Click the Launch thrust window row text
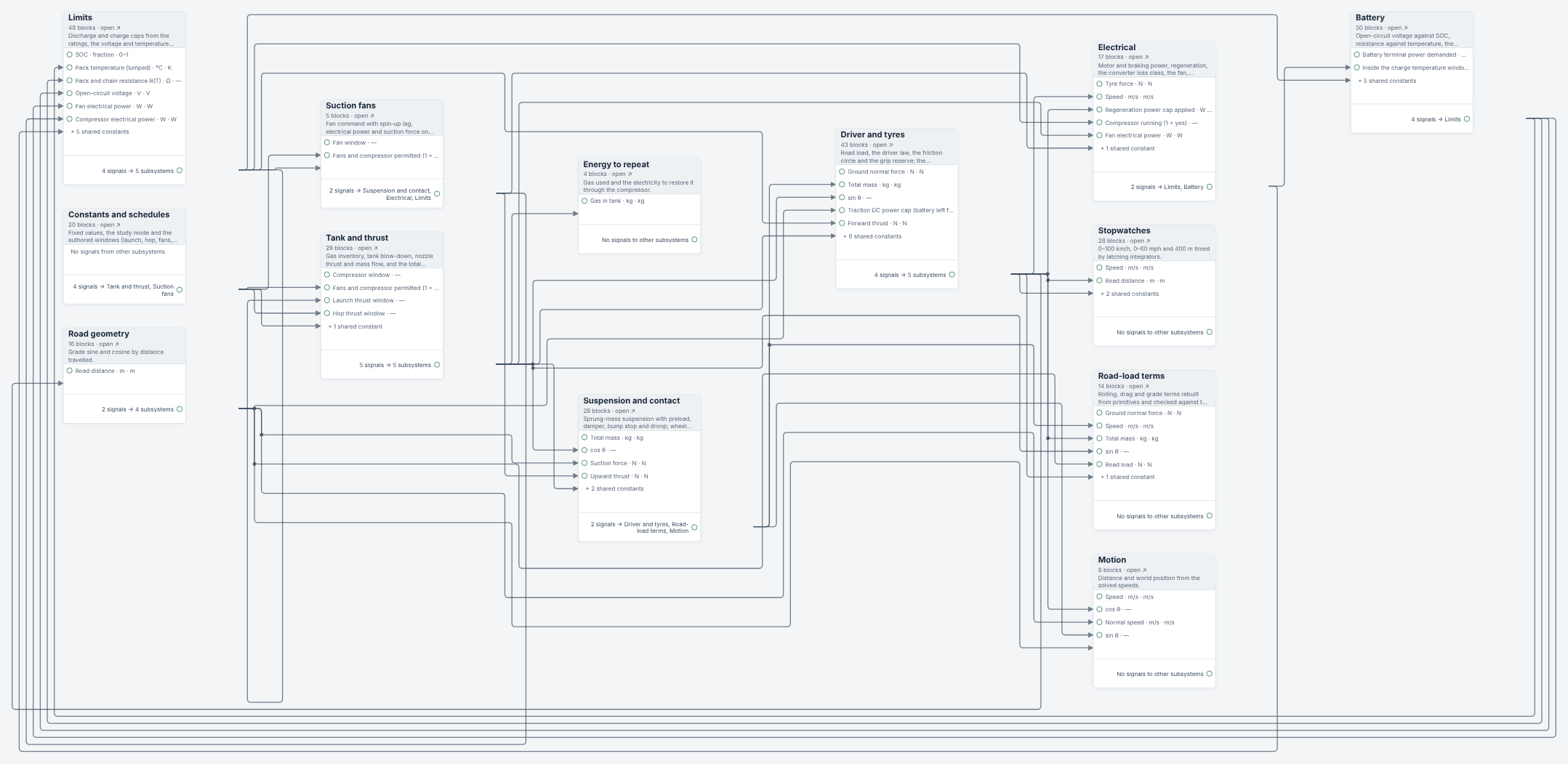Image resolution: width=1568 pixels, height=764 pixels. (x=369, y=300)
